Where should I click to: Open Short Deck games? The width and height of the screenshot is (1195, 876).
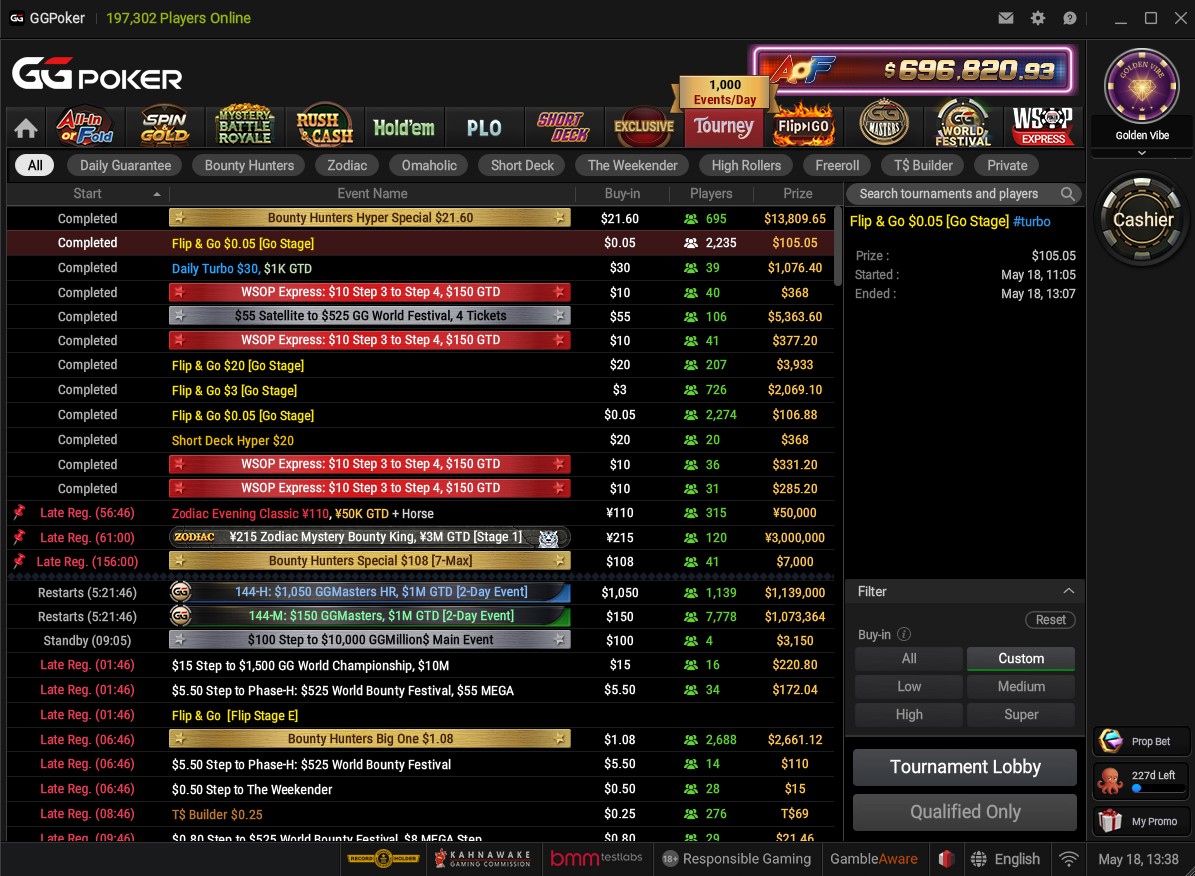click(x=563, y=127)
